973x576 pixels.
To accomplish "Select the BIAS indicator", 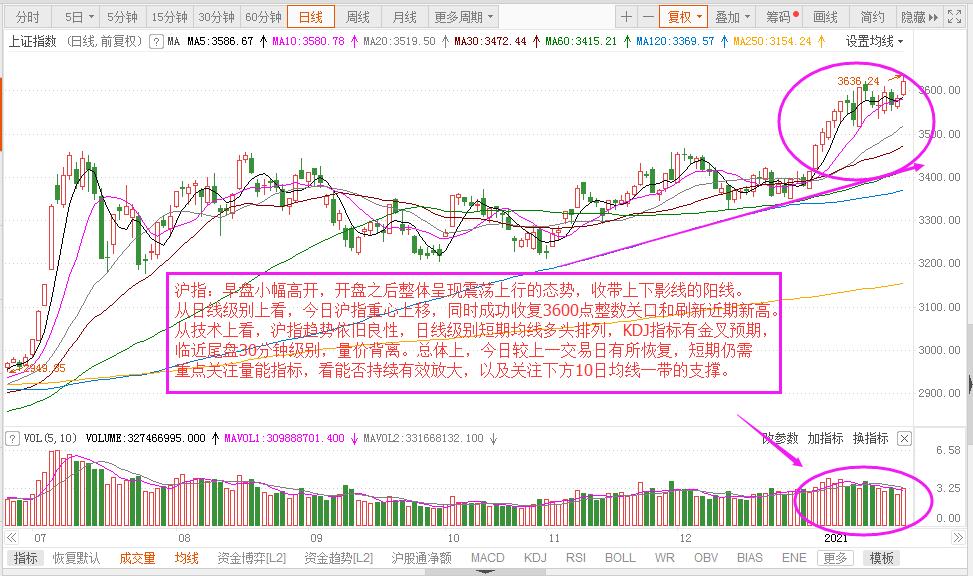I will point(750,558).
